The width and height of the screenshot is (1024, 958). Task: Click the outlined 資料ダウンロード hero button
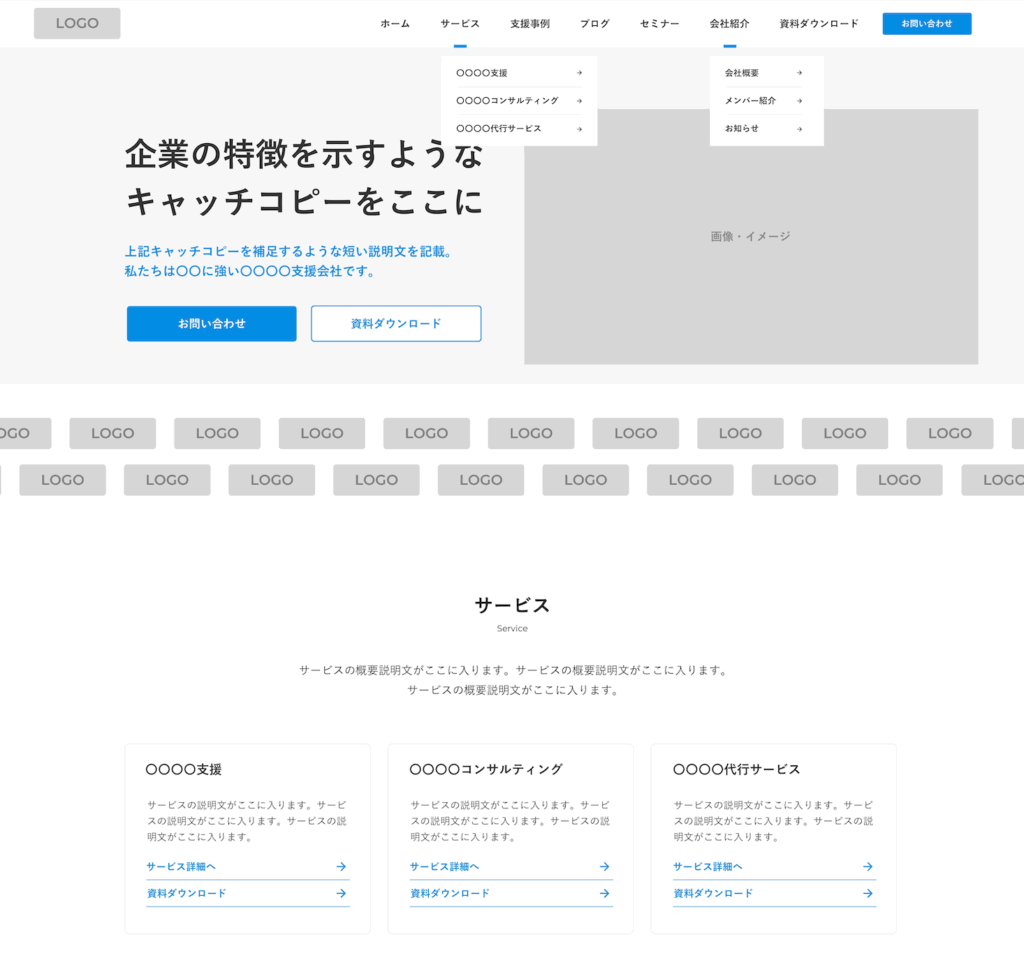tap(396, 324)
